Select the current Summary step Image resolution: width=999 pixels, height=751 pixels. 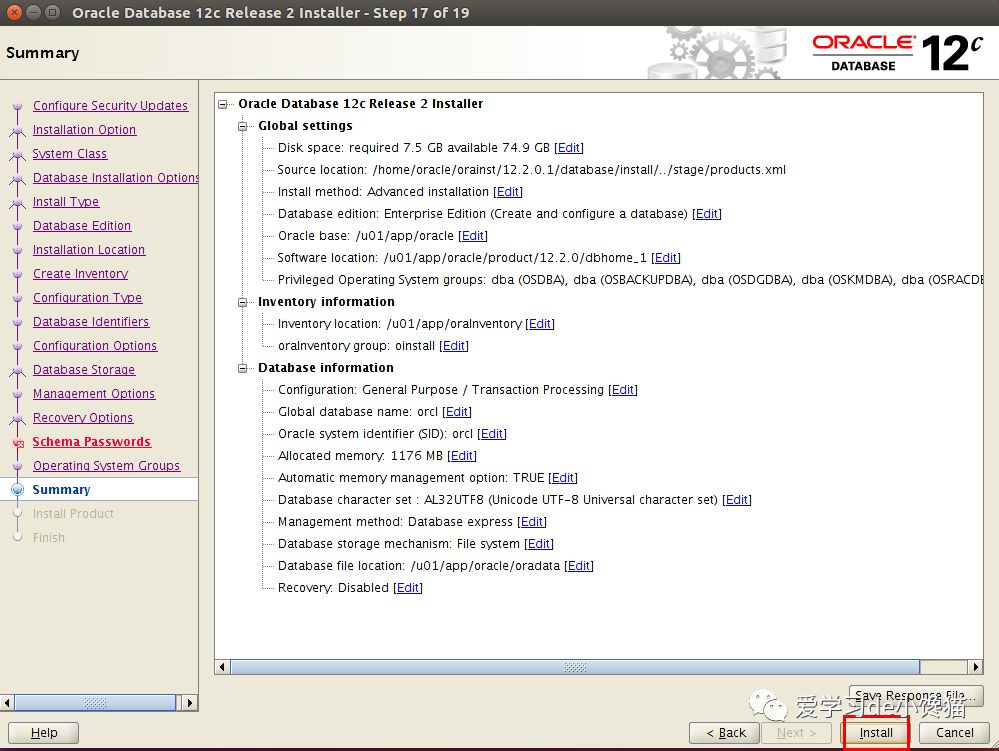pos(61,490)
